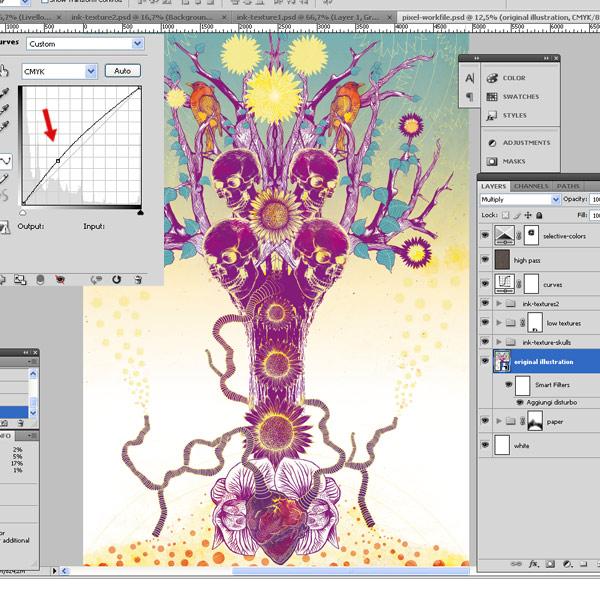Toggle Aggiungi disturbo filter visibility

click(520, 402)
